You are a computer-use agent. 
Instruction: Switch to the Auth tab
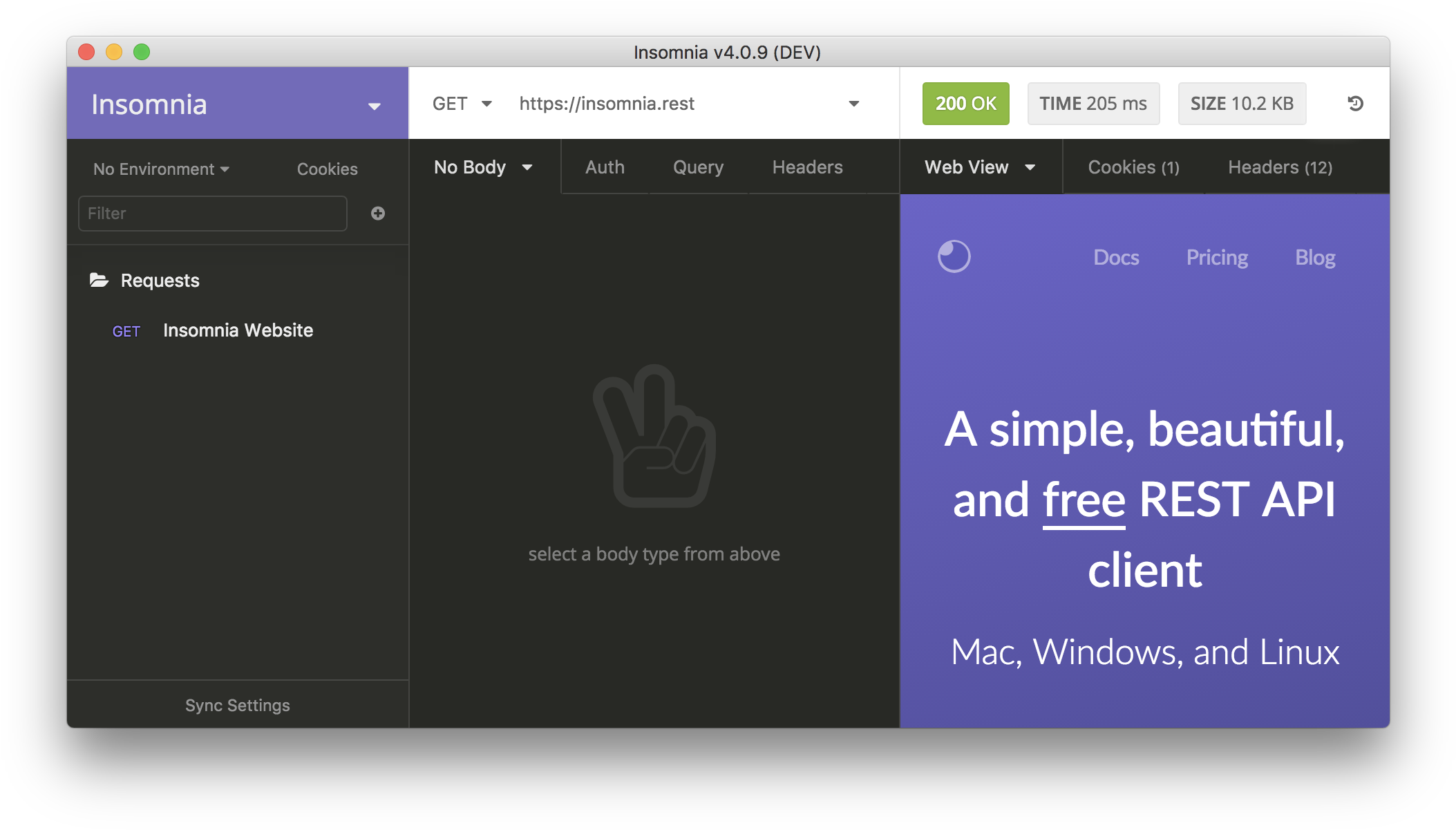tap(605, 167)
